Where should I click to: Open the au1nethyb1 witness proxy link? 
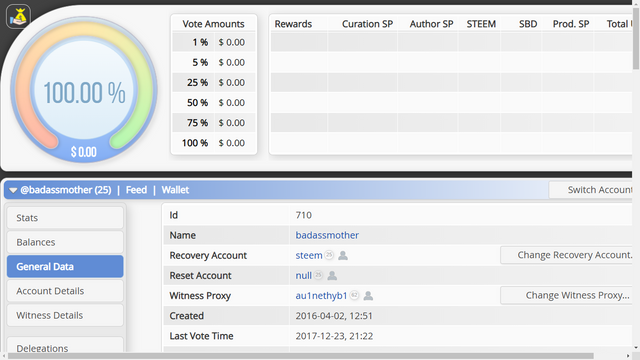pyautogui.click(x=321, y=296)
